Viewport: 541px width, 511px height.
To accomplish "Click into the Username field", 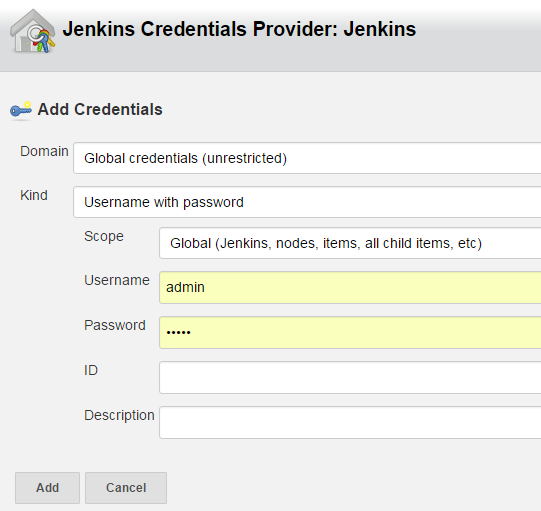I will click(x=350, y=287).
